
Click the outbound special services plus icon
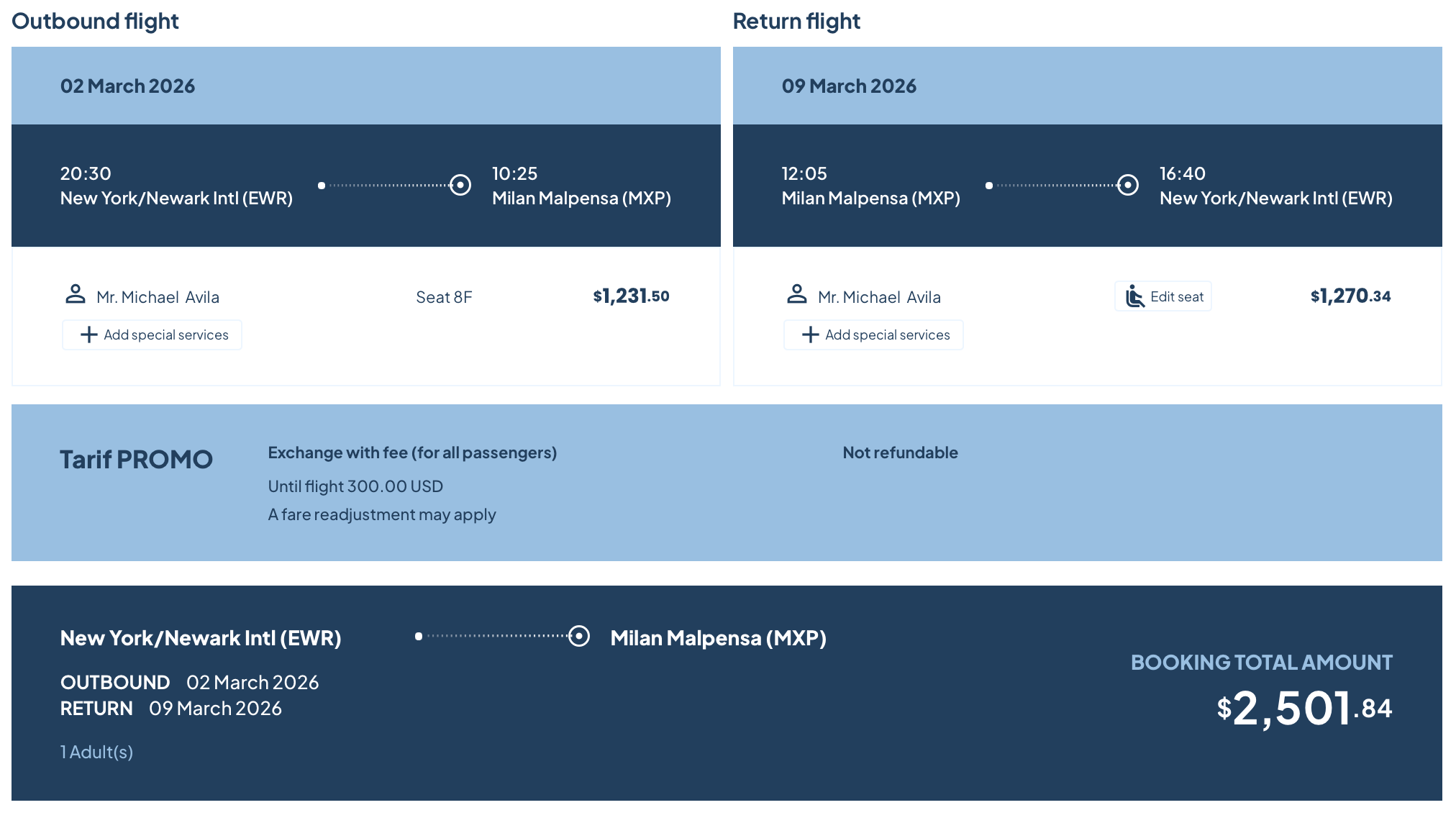tap(89, 335)
